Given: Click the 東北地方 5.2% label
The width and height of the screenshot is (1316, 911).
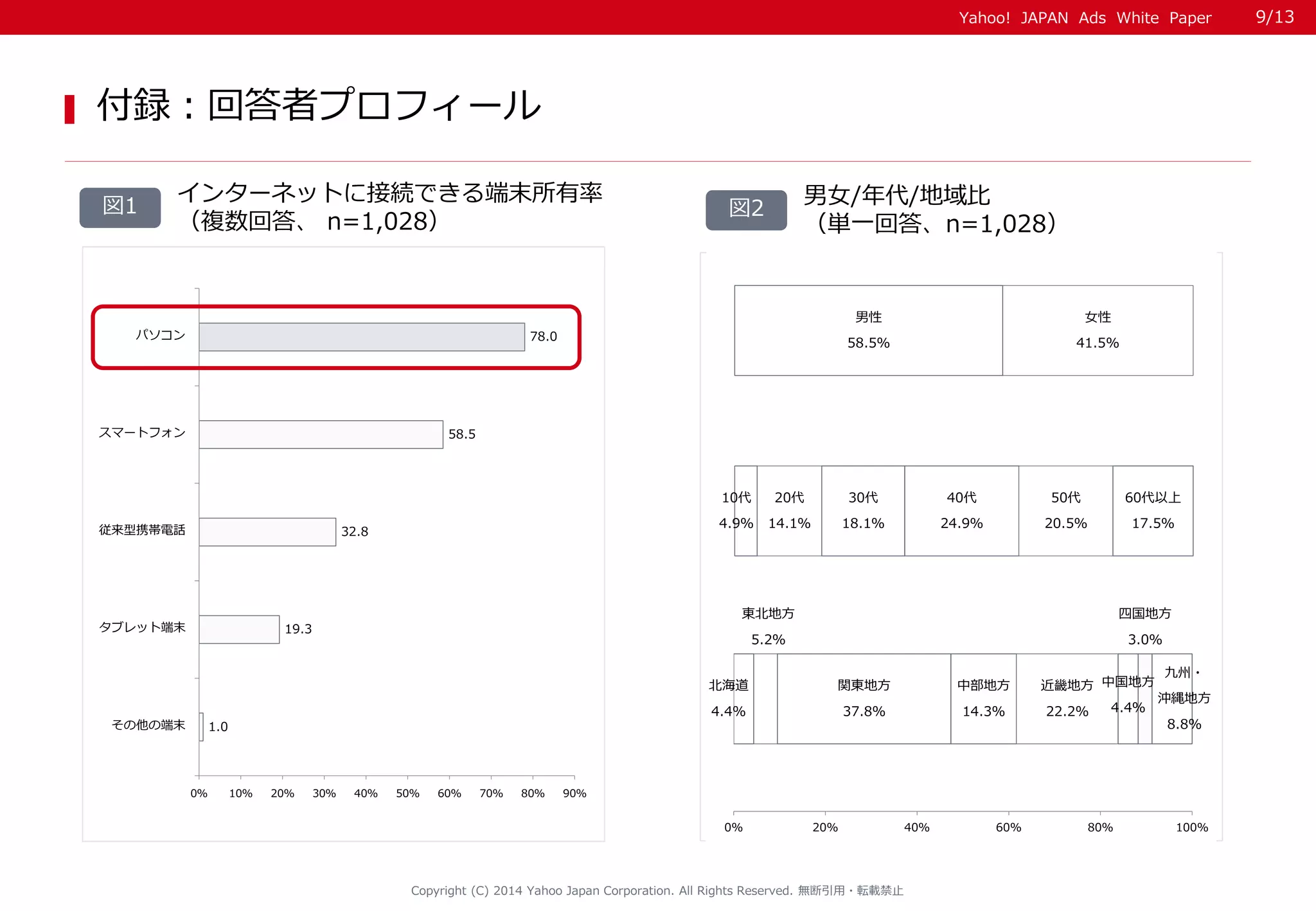Looking at the screenshot, I should 768,626.
